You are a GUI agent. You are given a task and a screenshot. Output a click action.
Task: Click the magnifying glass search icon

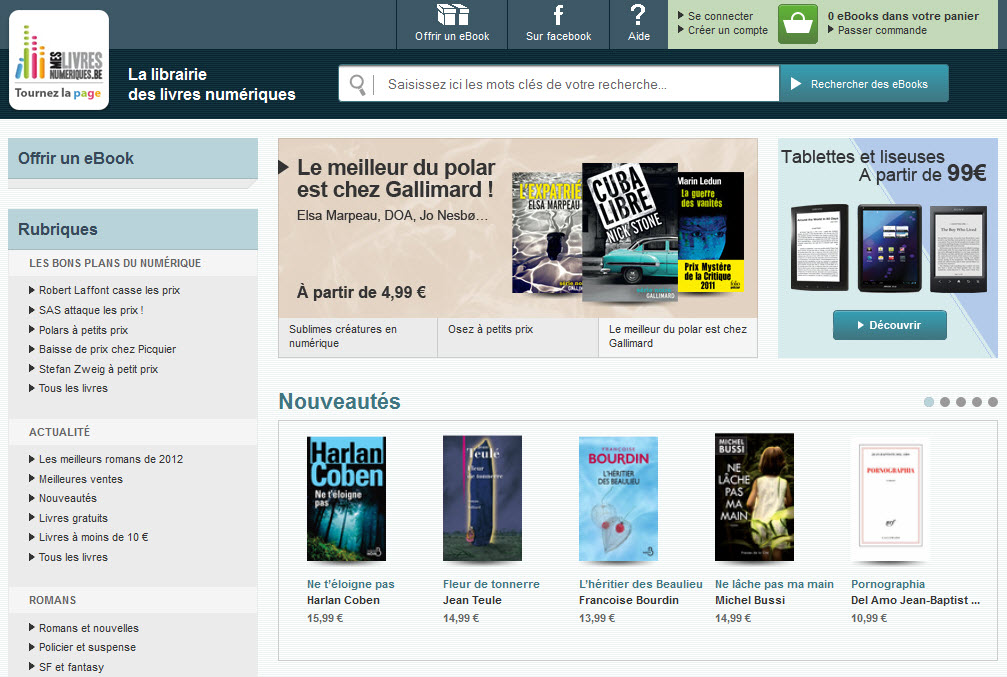coord(358,84)
